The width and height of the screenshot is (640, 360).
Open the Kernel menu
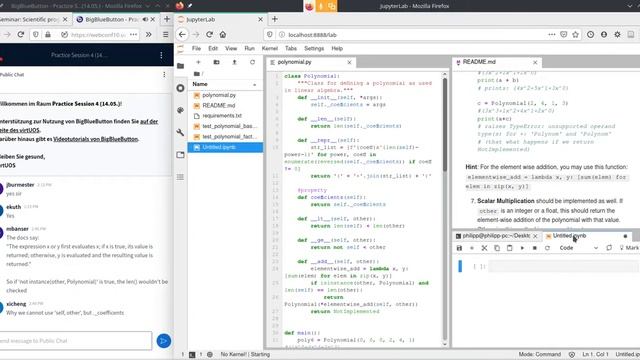click(269, 49)
